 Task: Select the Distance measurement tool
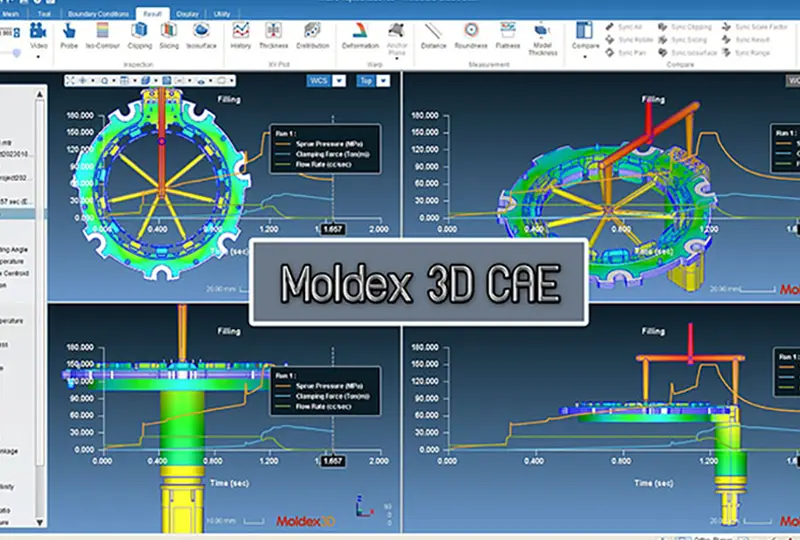coord(433,36)
